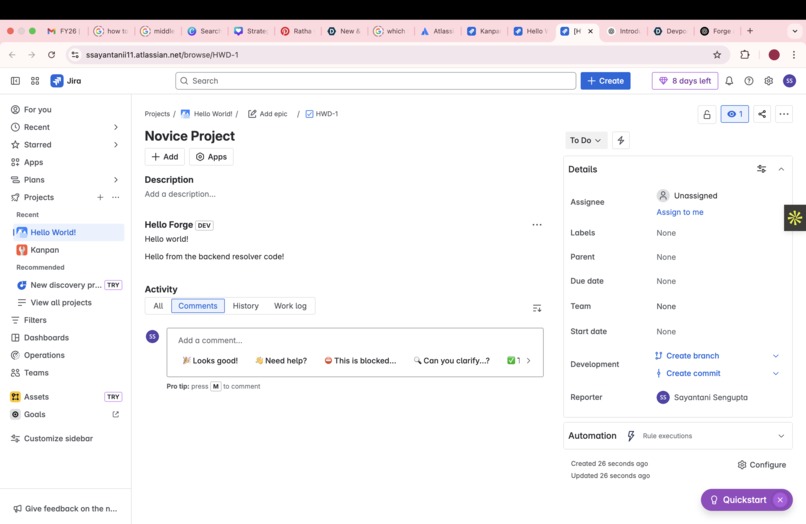Open Hello Forge panel ellipsis menu

point(537,225)
